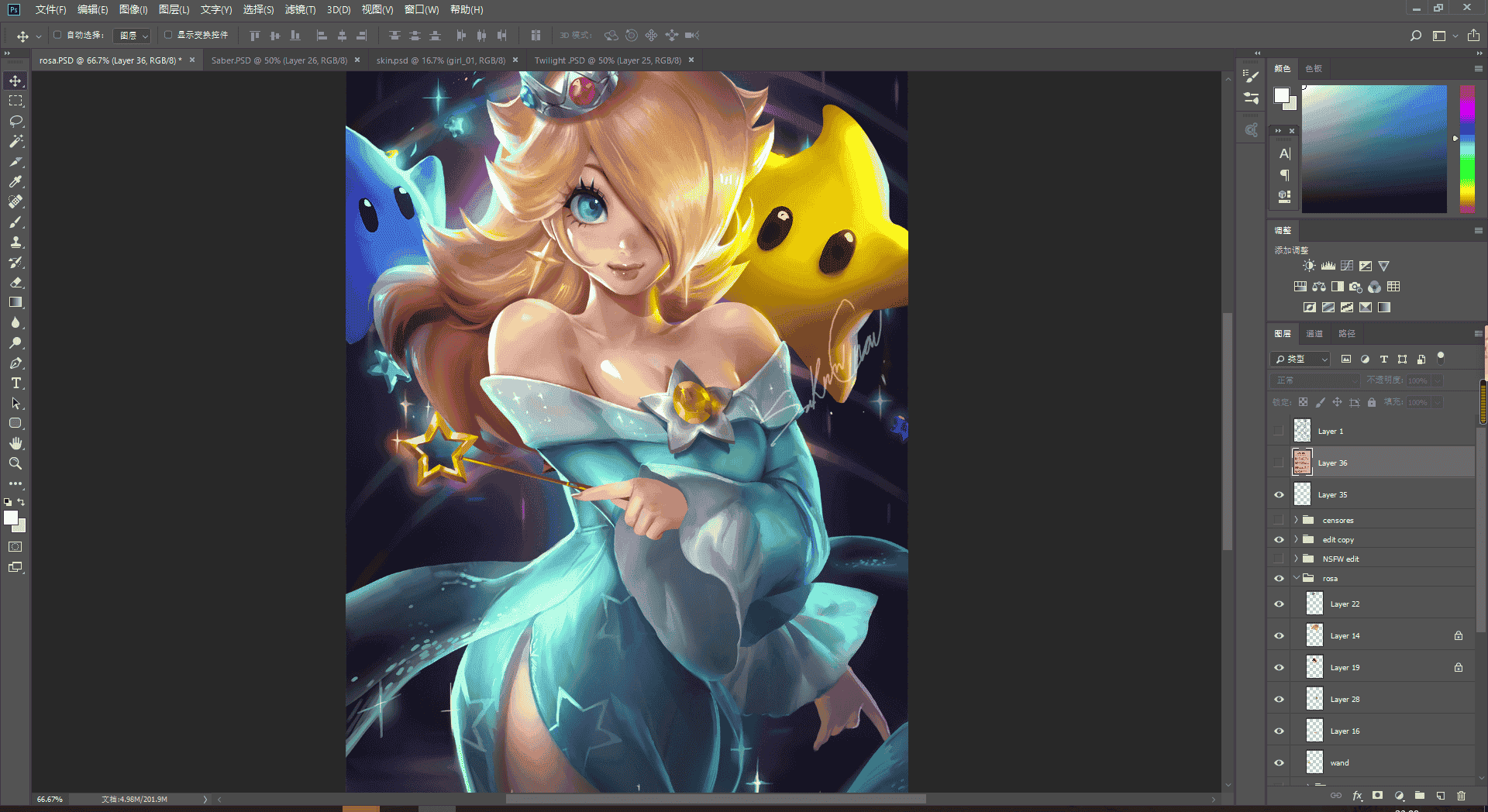
Task: Click the toolbar foreground color swatch
Action: 11,518
